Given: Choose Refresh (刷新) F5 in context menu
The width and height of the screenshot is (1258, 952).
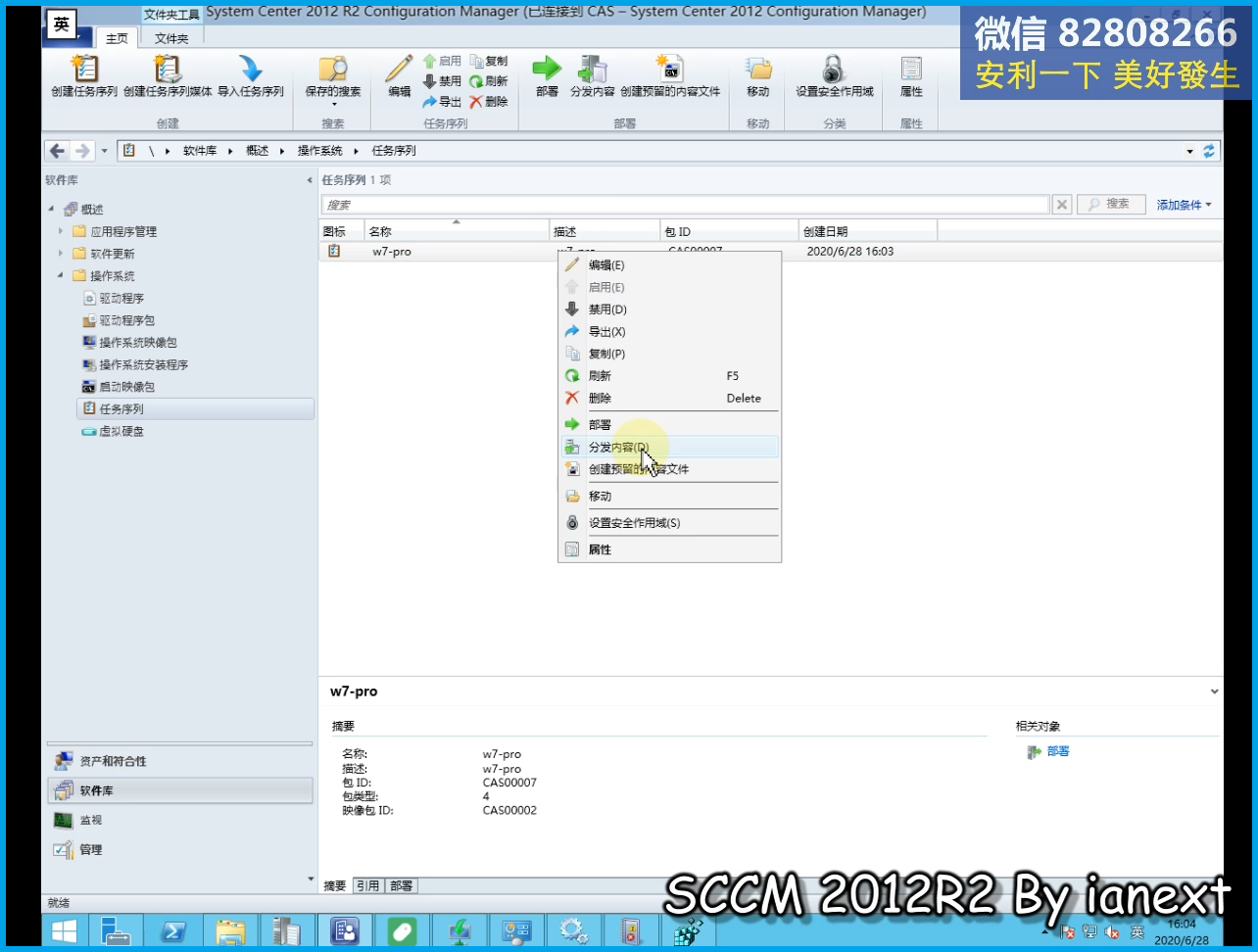Looking at the screenshot, I should 669,376.
